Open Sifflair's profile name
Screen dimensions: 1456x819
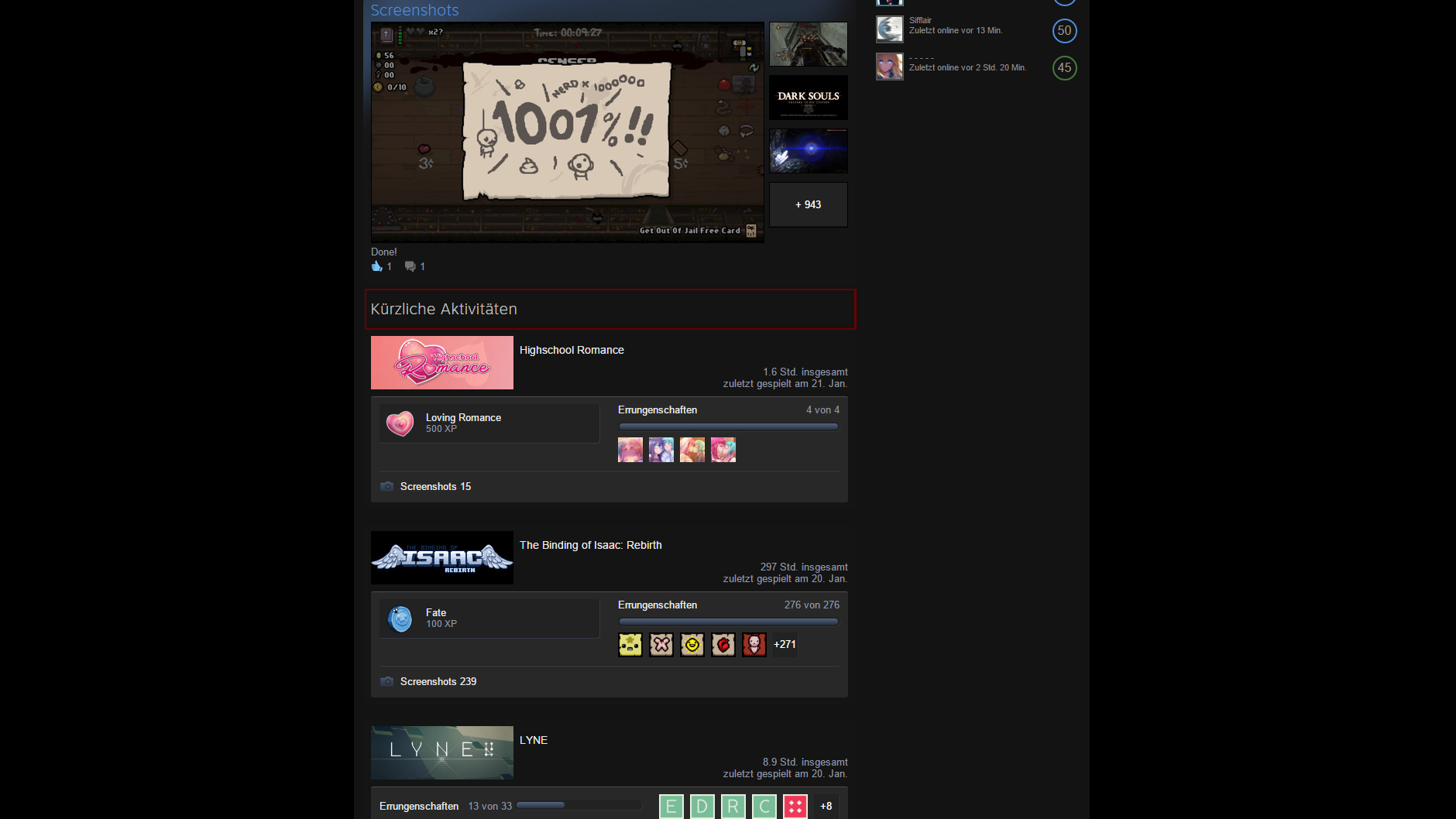[x=920, y=20]
